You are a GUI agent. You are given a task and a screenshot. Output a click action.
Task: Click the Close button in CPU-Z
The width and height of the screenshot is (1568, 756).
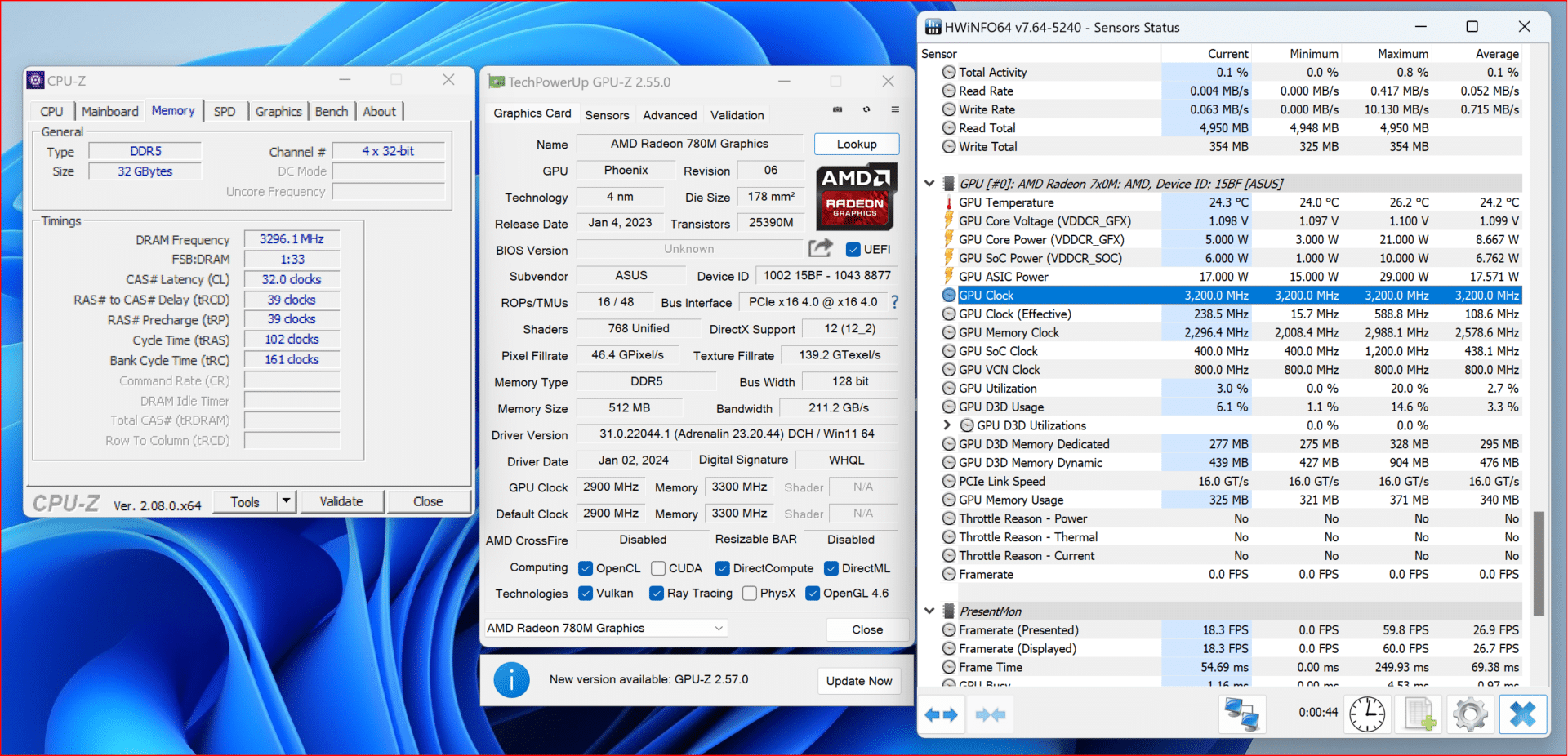point(428,501)
